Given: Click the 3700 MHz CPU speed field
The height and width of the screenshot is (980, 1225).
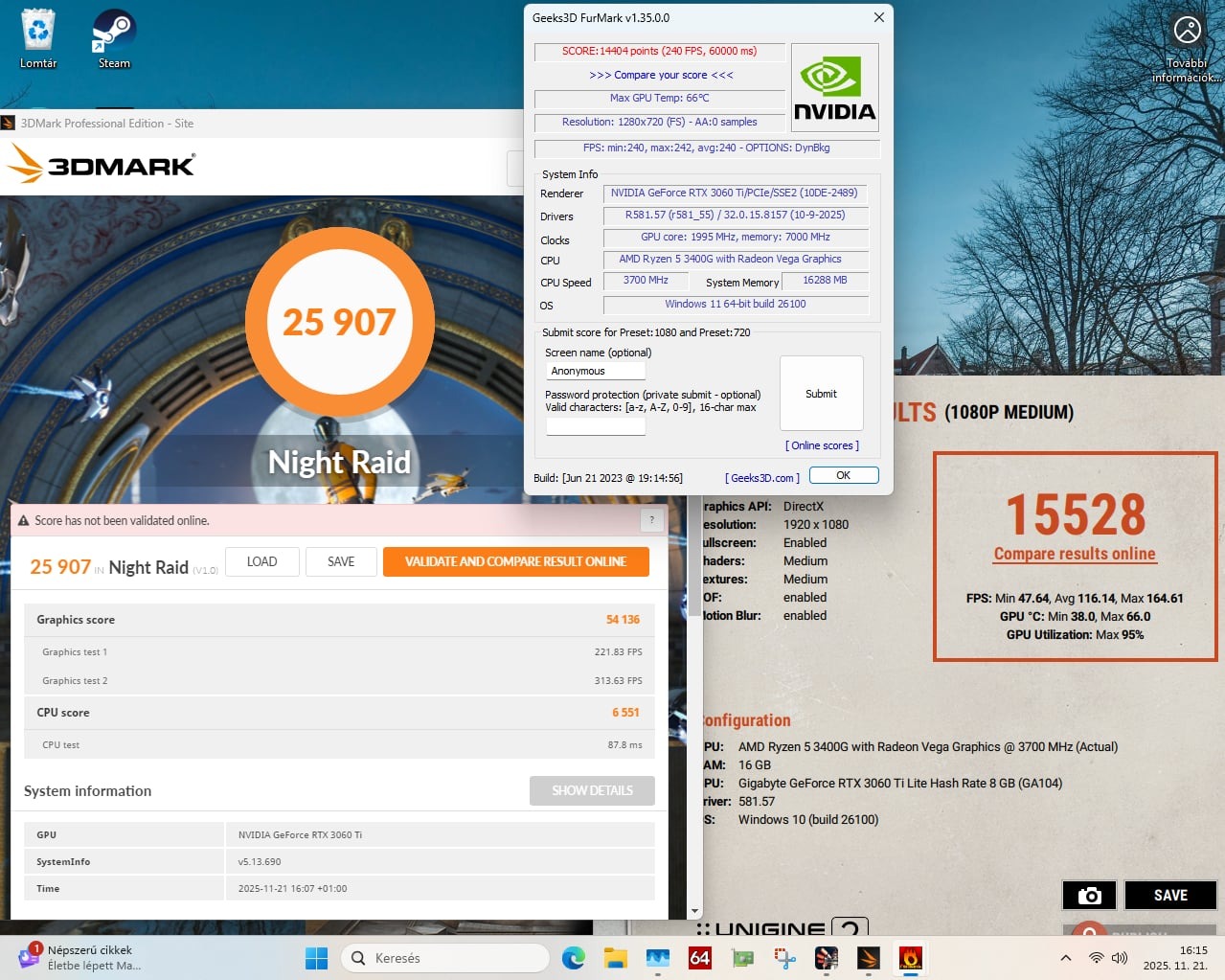Looking at the screenshot, I should click(646, 280).
